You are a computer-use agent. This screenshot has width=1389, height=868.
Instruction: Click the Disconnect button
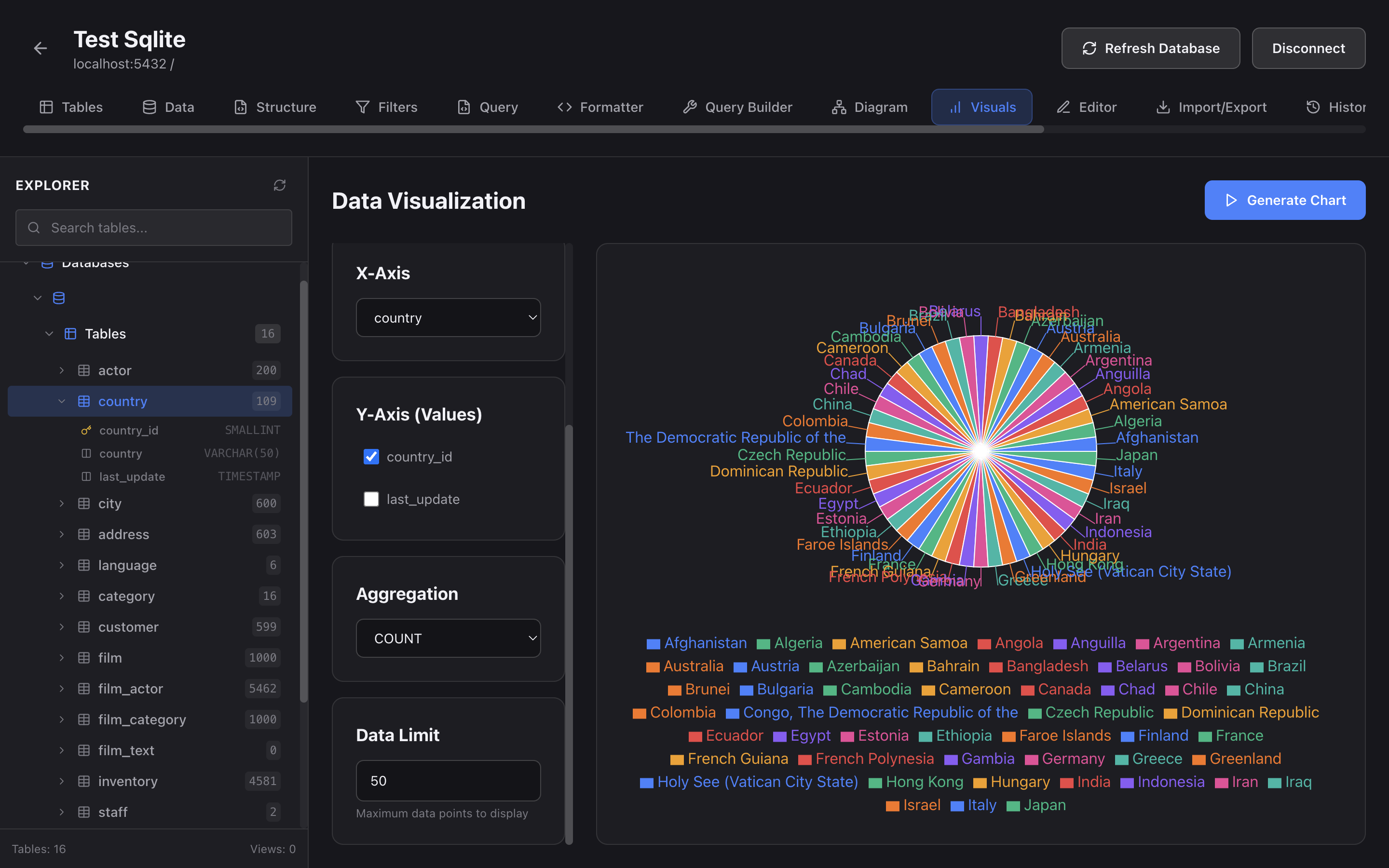[1308, 48]
